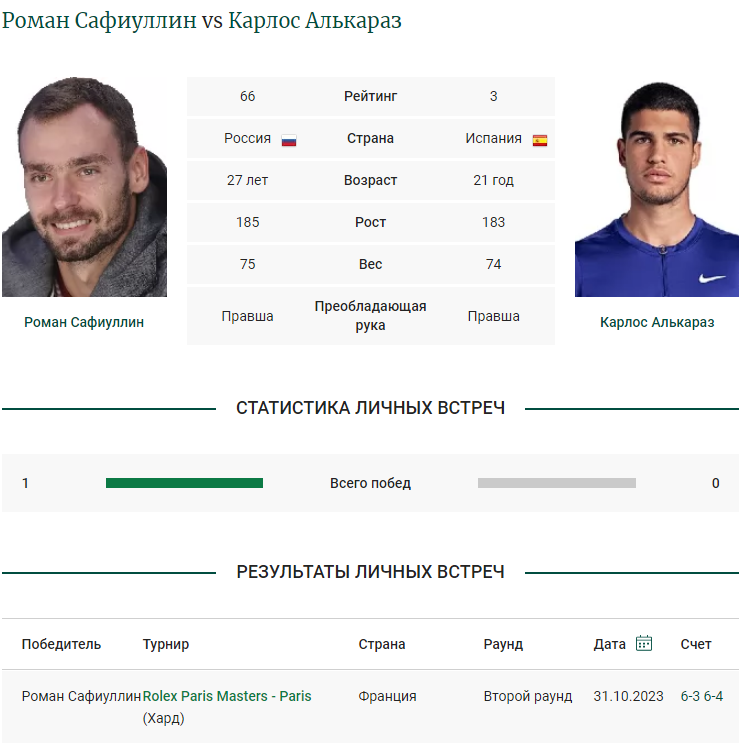The height and width of the screenshot is (743, 739).
Task: Click the Russian flag icon
Action: click(289, 140)
